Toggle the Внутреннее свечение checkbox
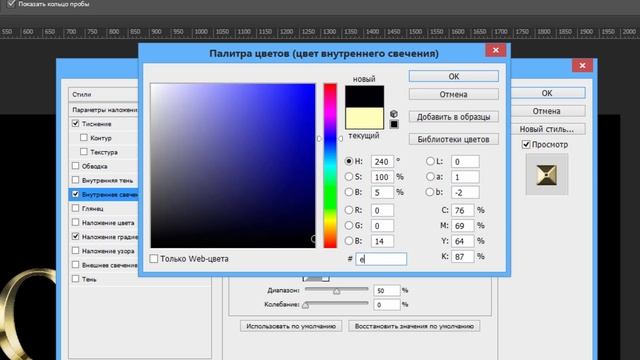Viewport: 640px width, 360px height. point(76,194)
